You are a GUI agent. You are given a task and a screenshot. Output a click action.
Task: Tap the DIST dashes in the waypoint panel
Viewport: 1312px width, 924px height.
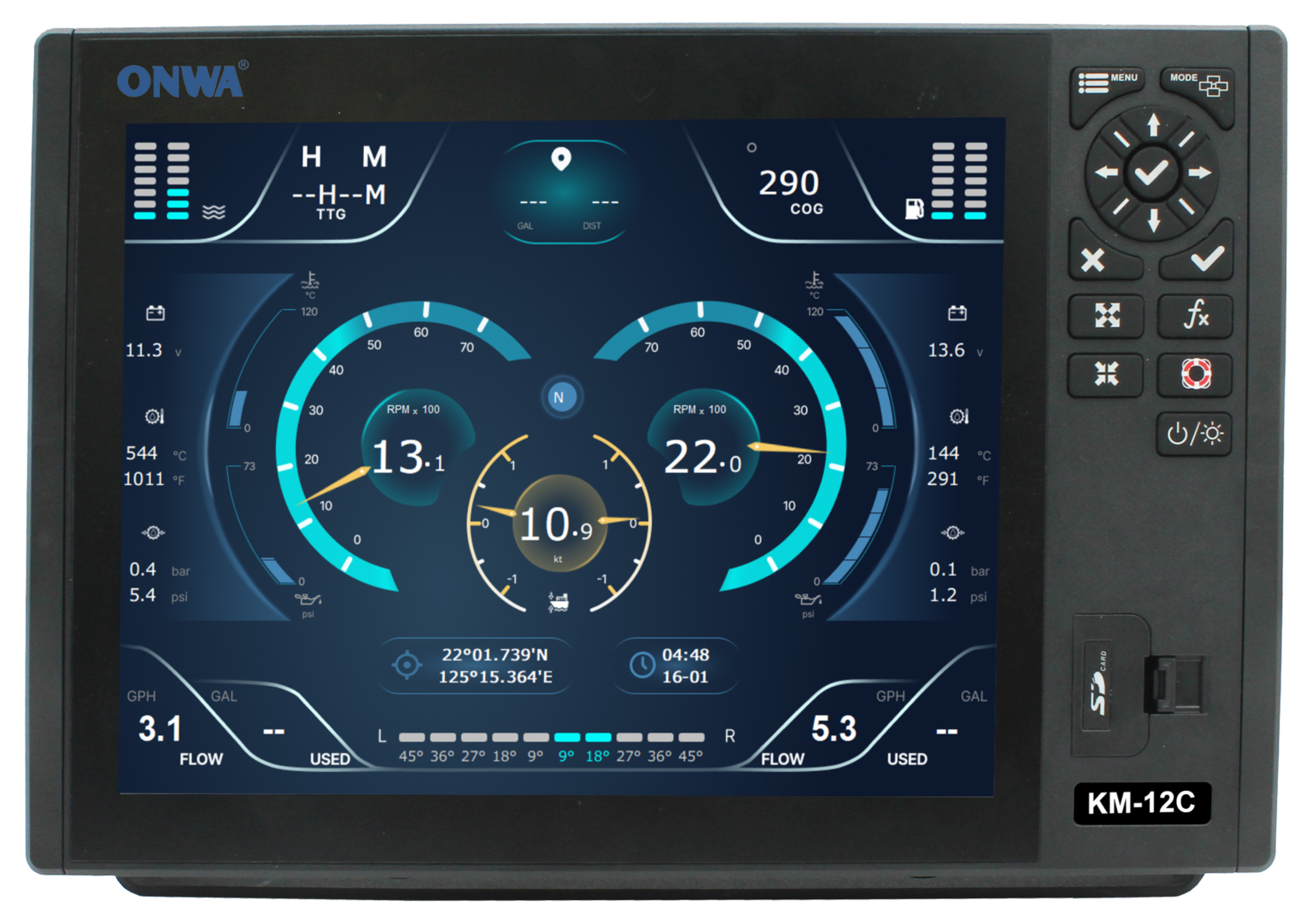(x=605, y=203)
